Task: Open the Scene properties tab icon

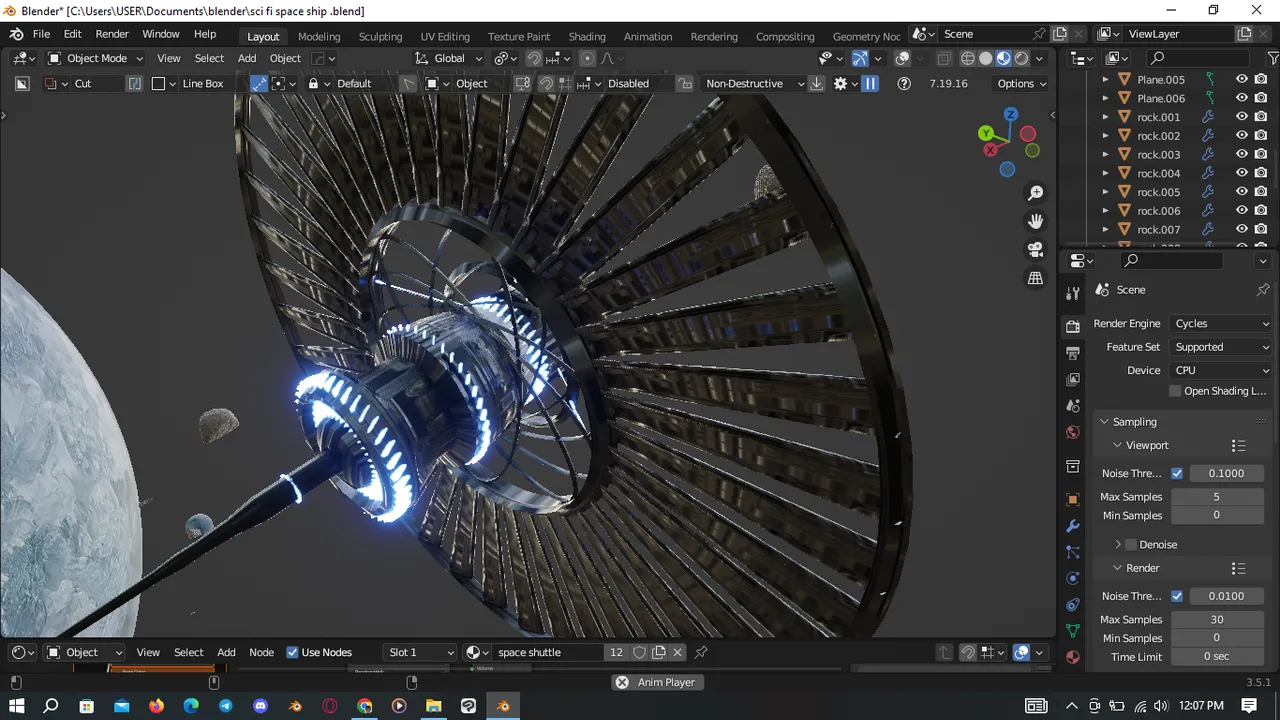Action: (1073, 406)
